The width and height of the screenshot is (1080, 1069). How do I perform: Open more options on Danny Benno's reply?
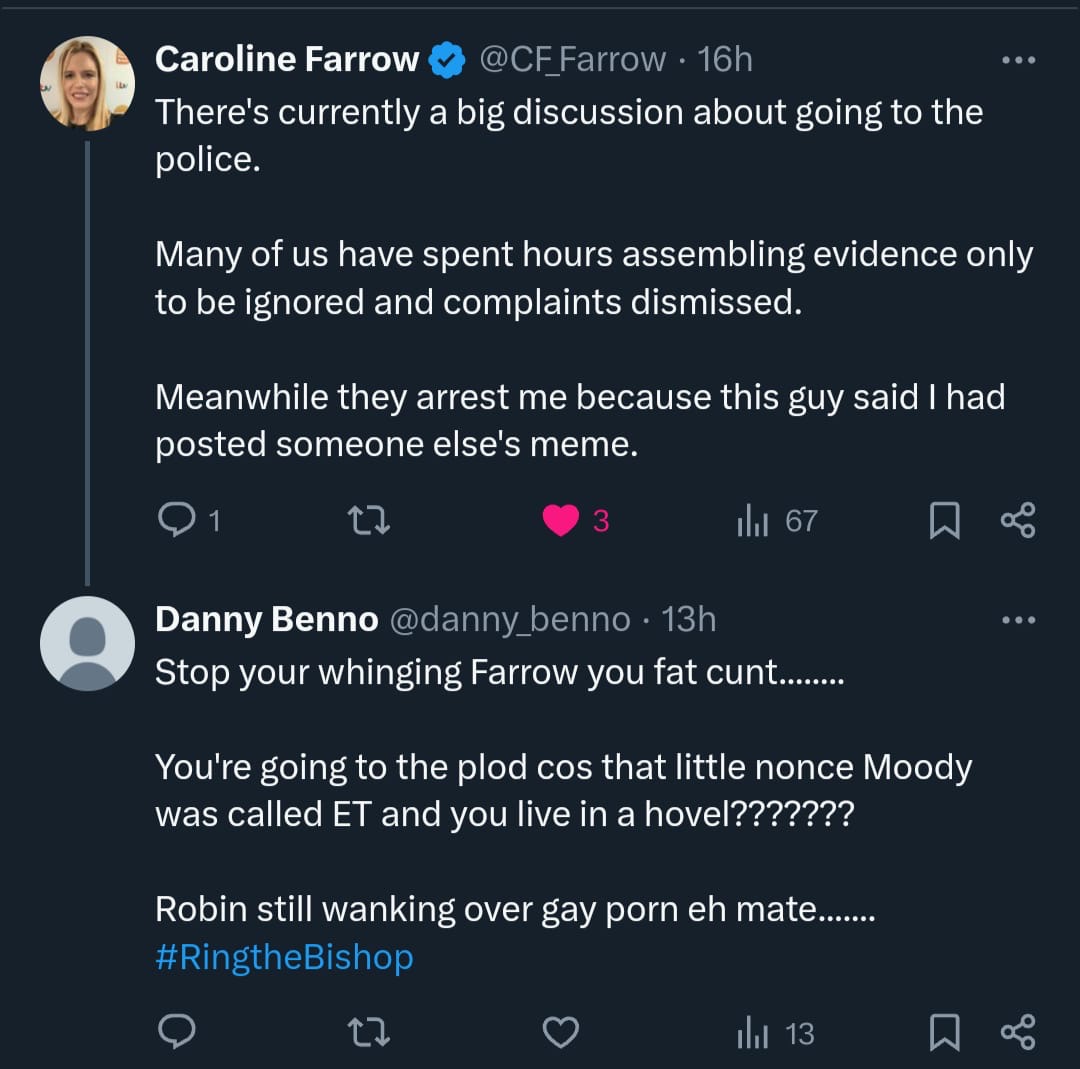(x=1019, y=620)
